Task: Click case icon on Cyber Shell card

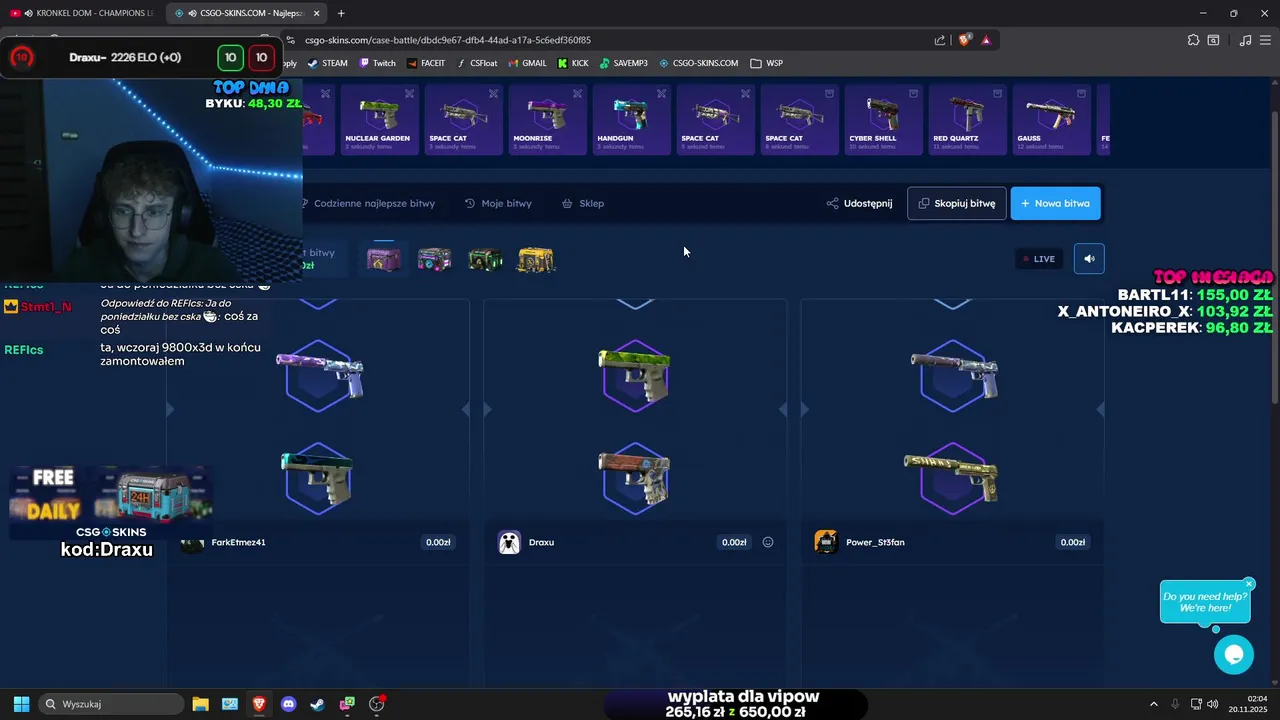Action: click(x=913, y=93)
